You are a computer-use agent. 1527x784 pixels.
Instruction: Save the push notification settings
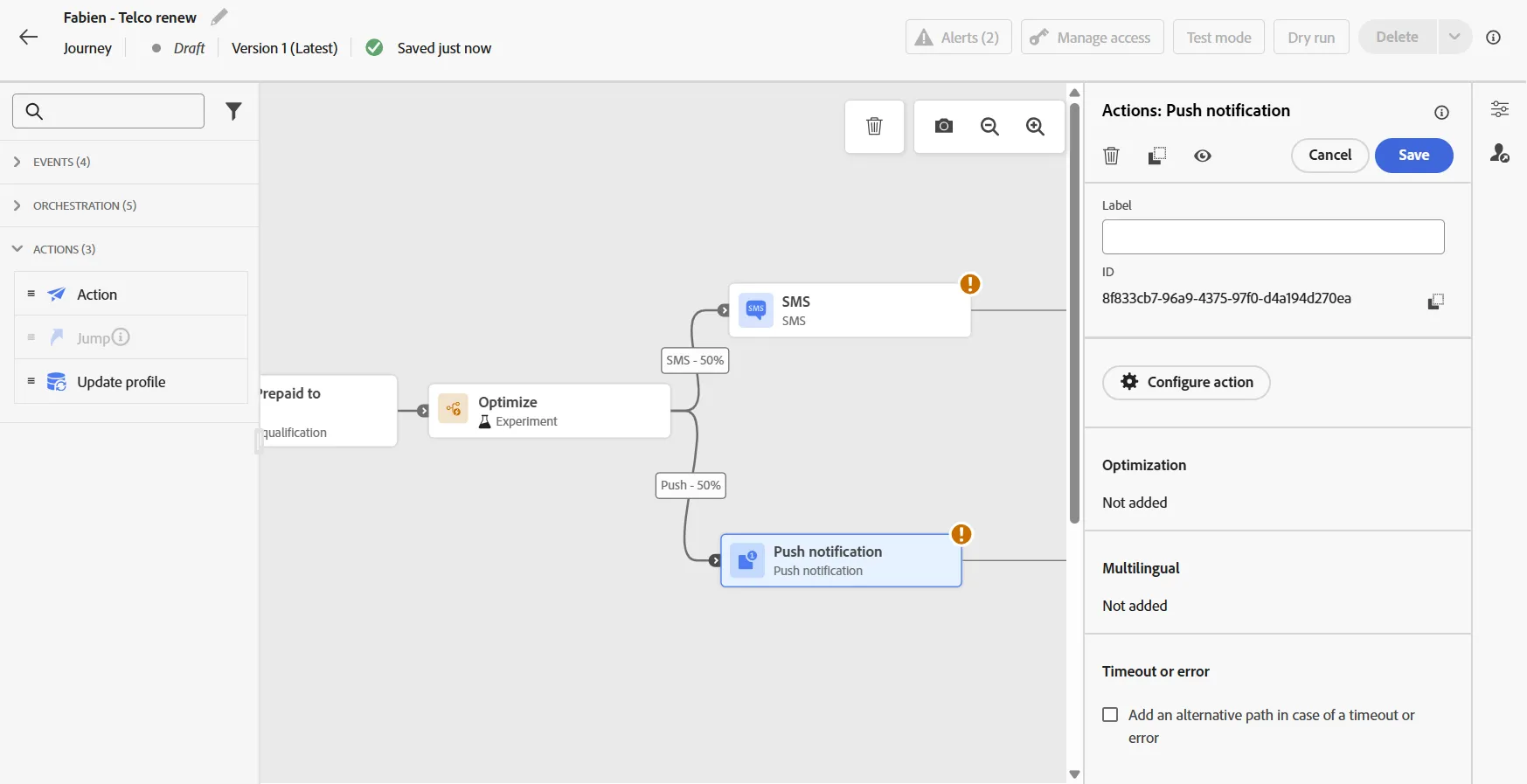(1413, 156)
